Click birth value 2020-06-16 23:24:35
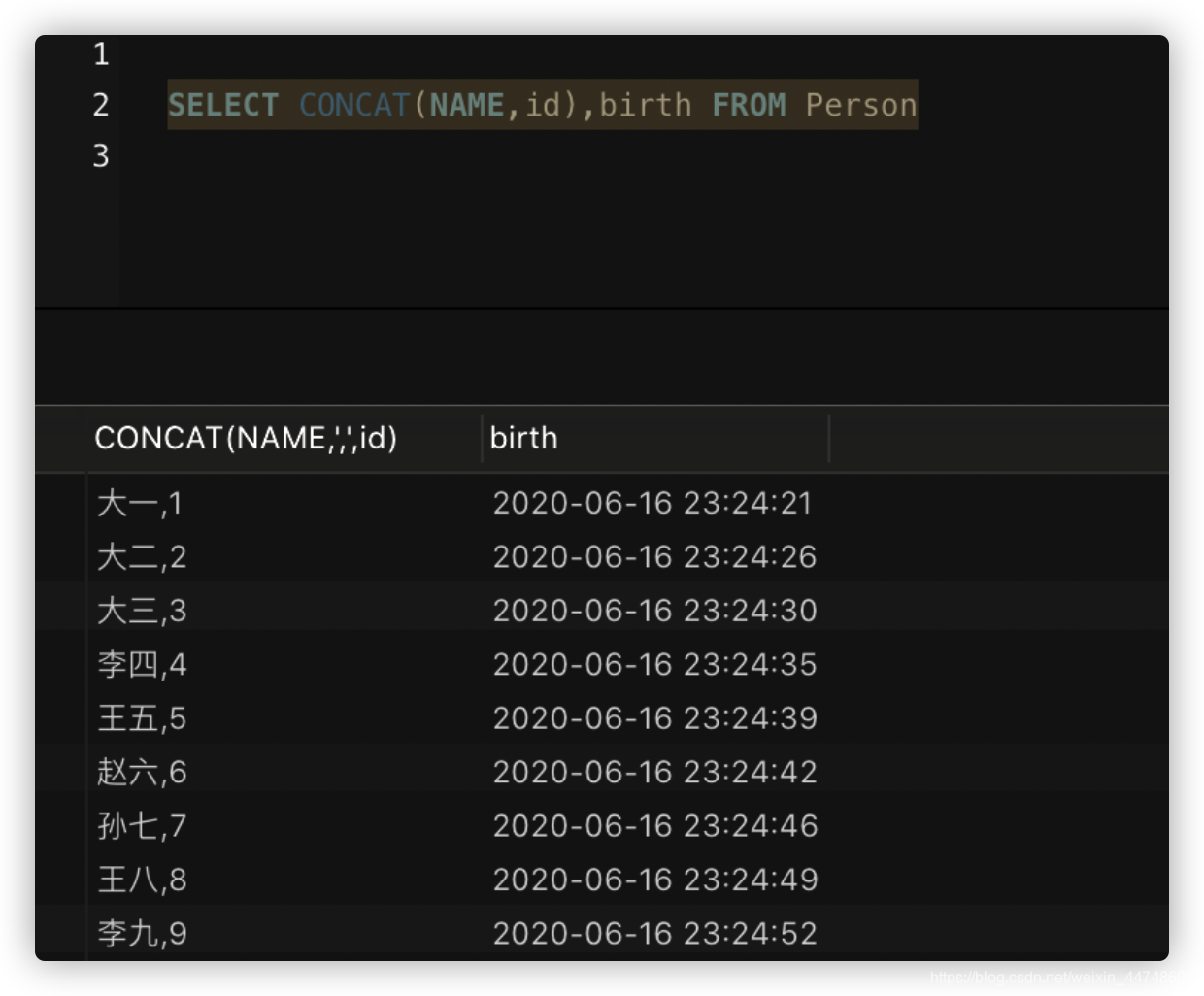1204x996 pixels. [x=655, y=665]
